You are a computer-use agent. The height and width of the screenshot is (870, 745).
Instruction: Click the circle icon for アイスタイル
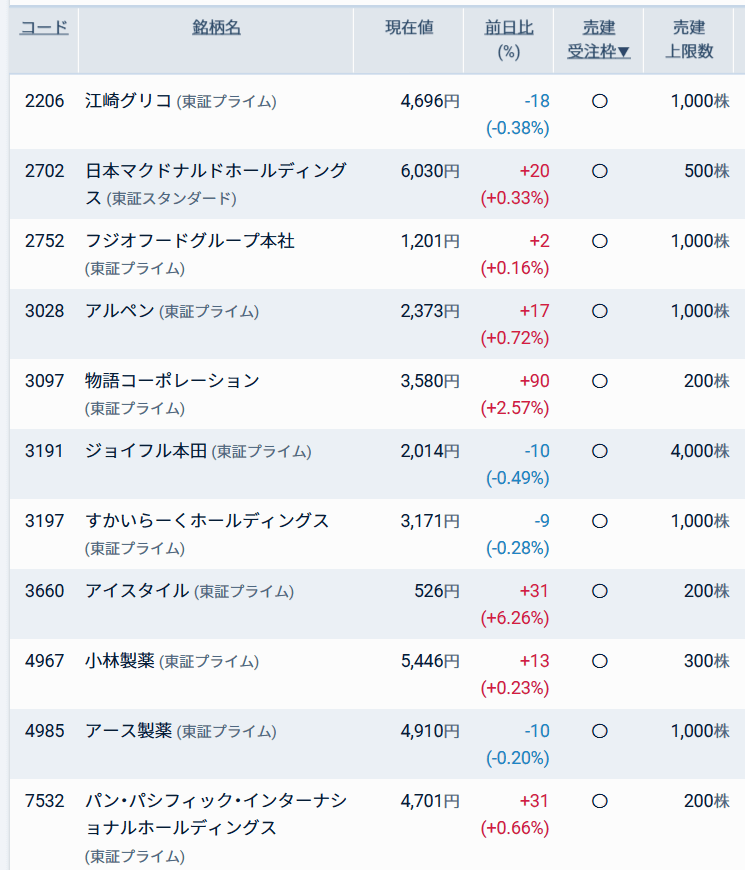[x=600, y=591]
